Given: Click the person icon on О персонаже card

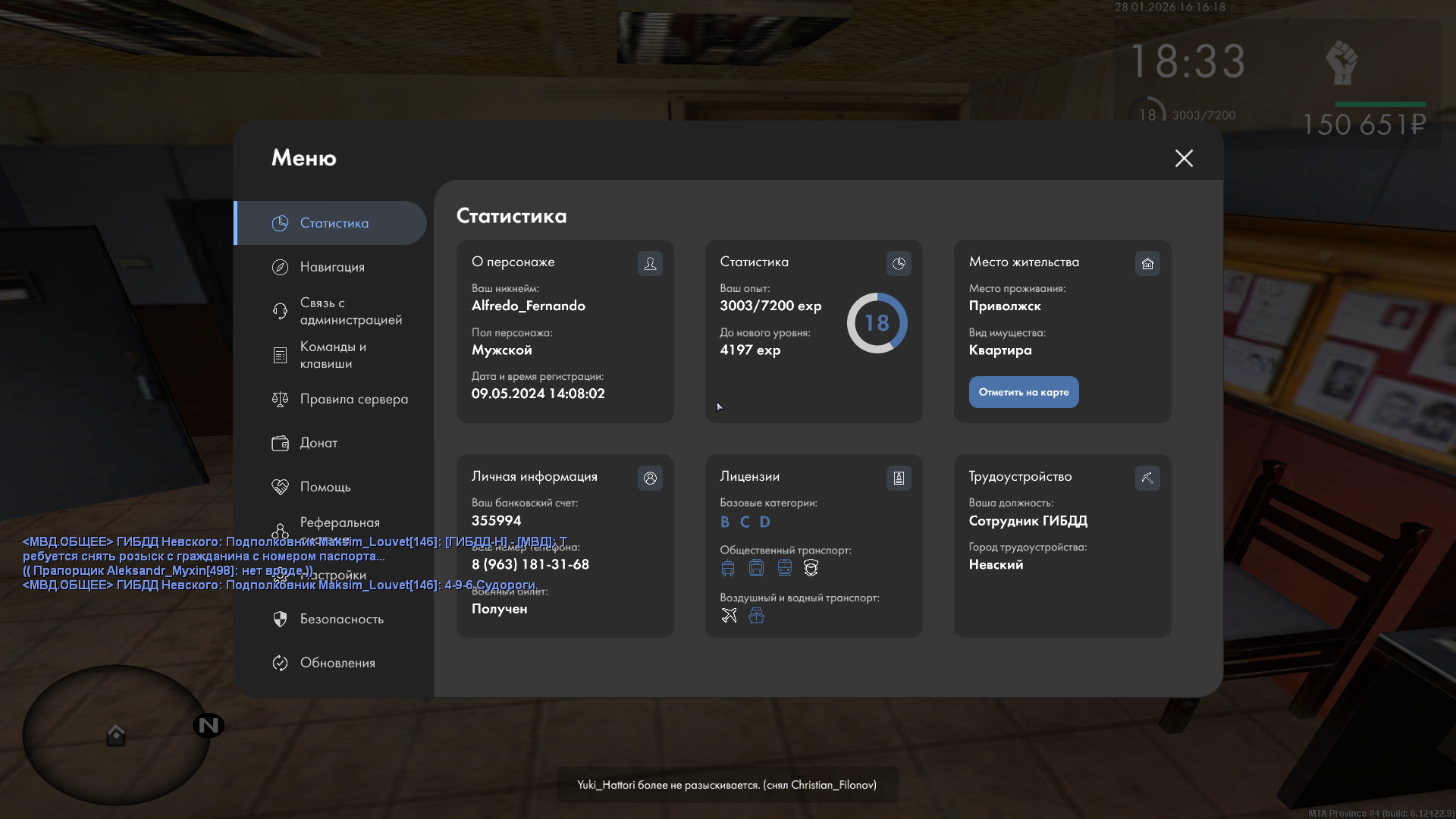Looking at the screenshot, I should (x=650, y=263).
